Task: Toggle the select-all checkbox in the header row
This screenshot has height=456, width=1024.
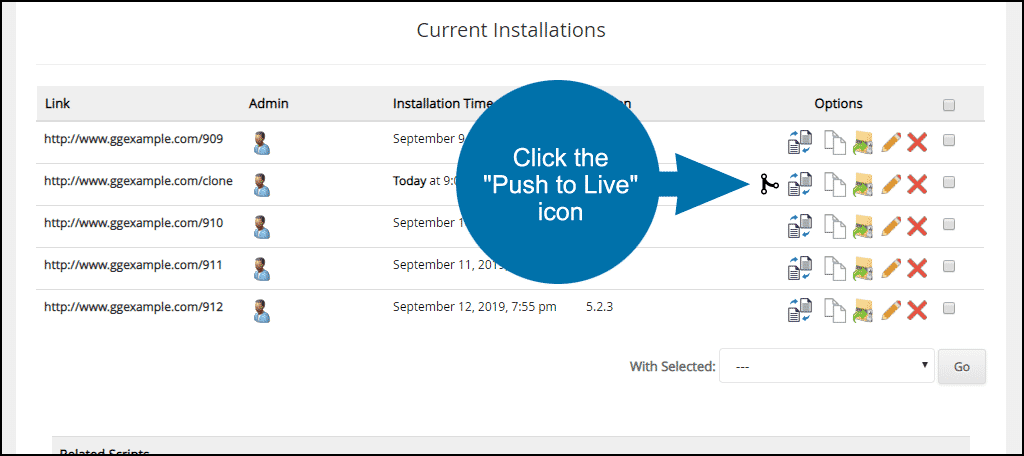Action: pos(949,104)
